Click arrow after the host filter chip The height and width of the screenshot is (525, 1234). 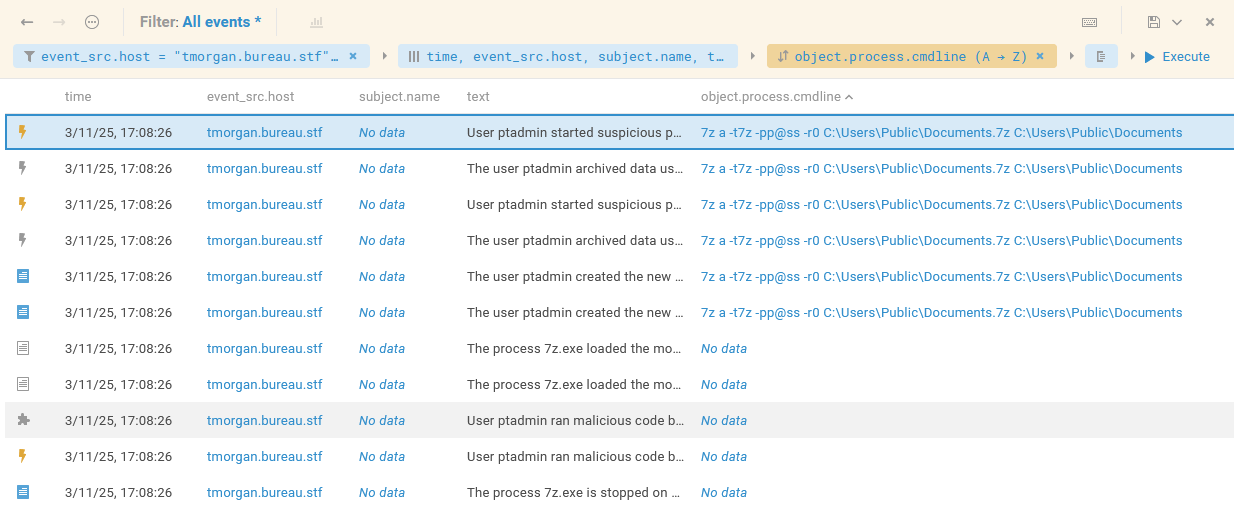point(385,56)
